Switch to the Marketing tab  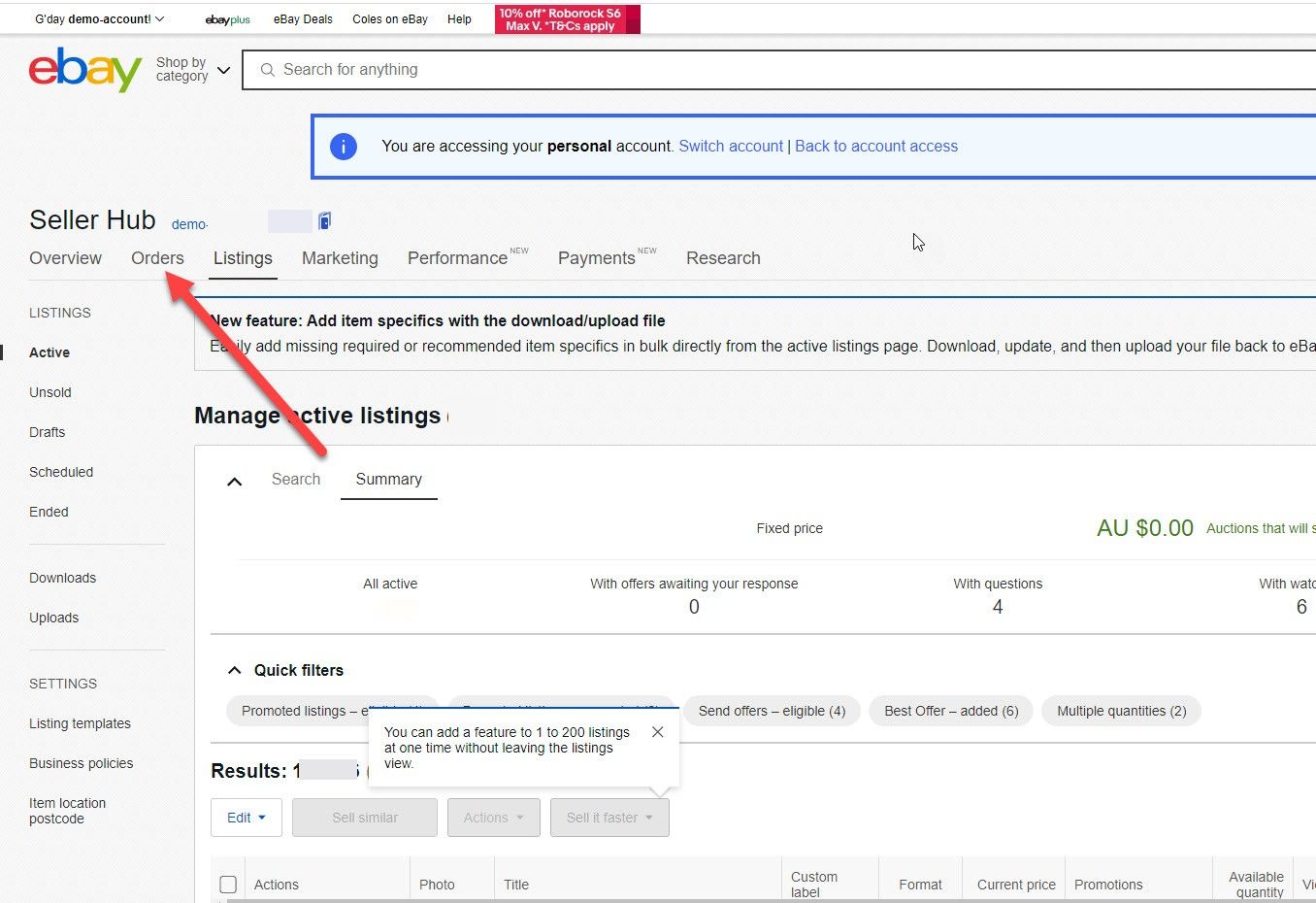tap(340, 258)
